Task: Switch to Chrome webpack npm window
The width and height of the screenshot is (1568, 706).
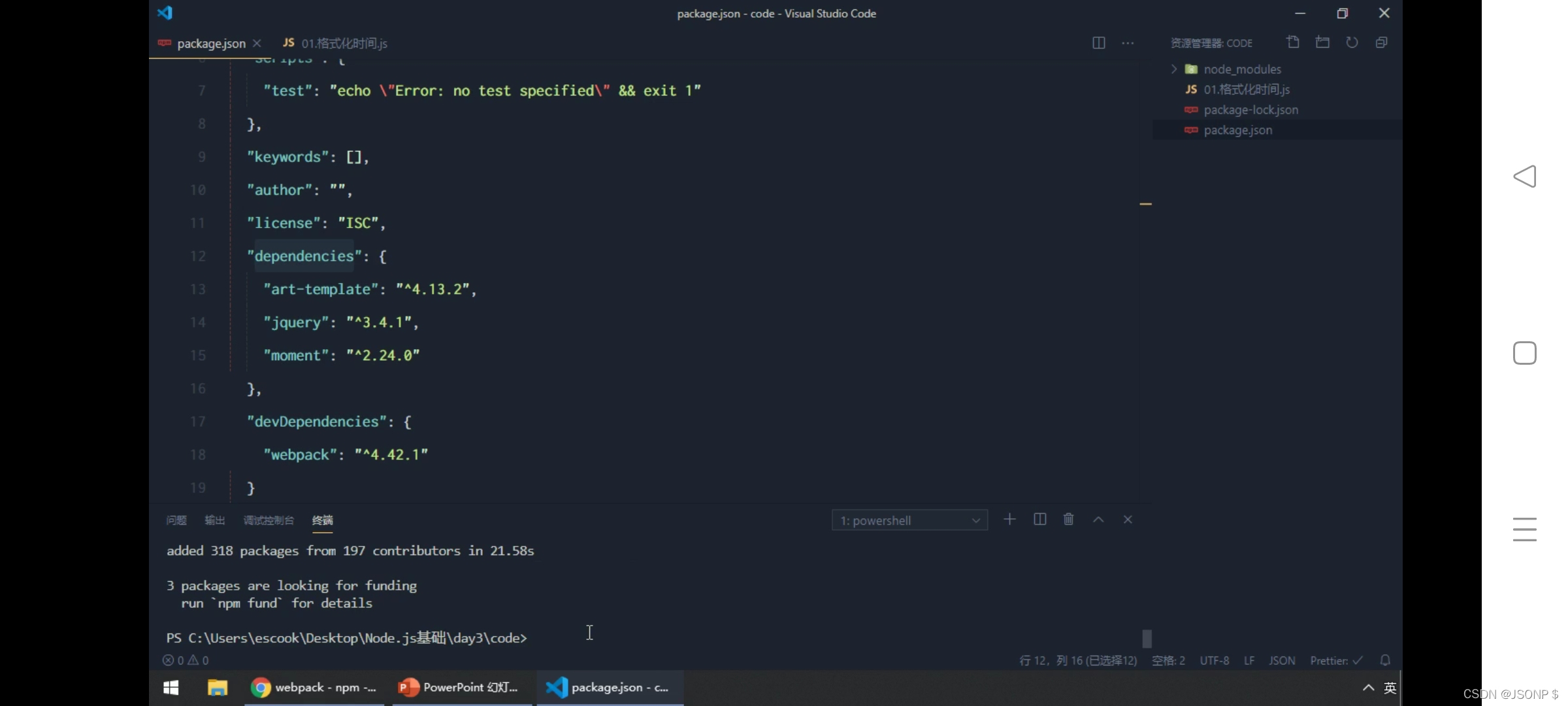Action: click(x=314, y=688)
